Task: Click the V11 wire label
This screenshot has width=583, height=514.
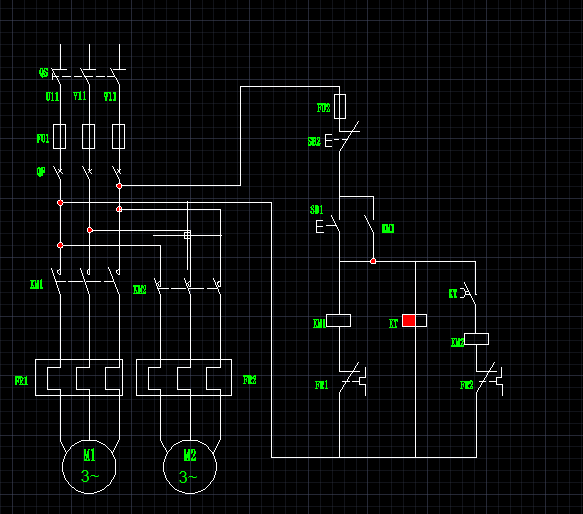Action: 80,96
